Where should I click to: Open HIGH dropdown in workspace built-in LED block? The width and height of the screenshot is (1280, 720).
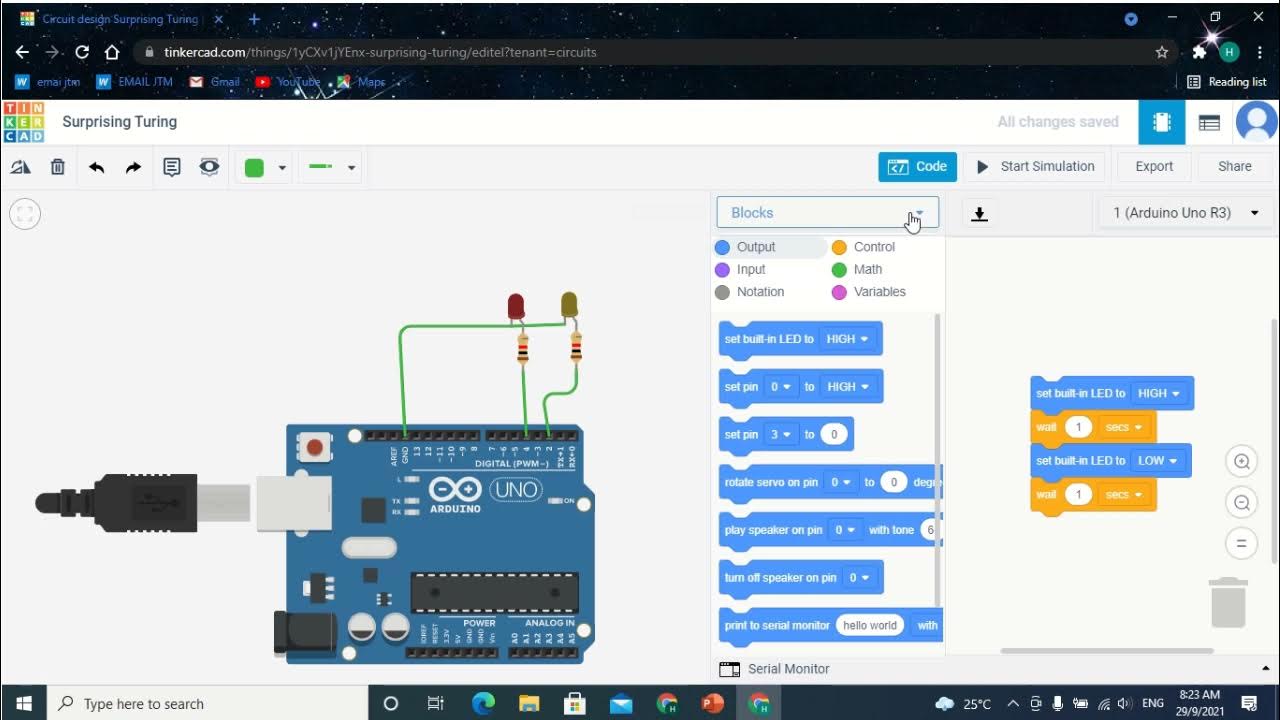click(x=1159, y=394)
